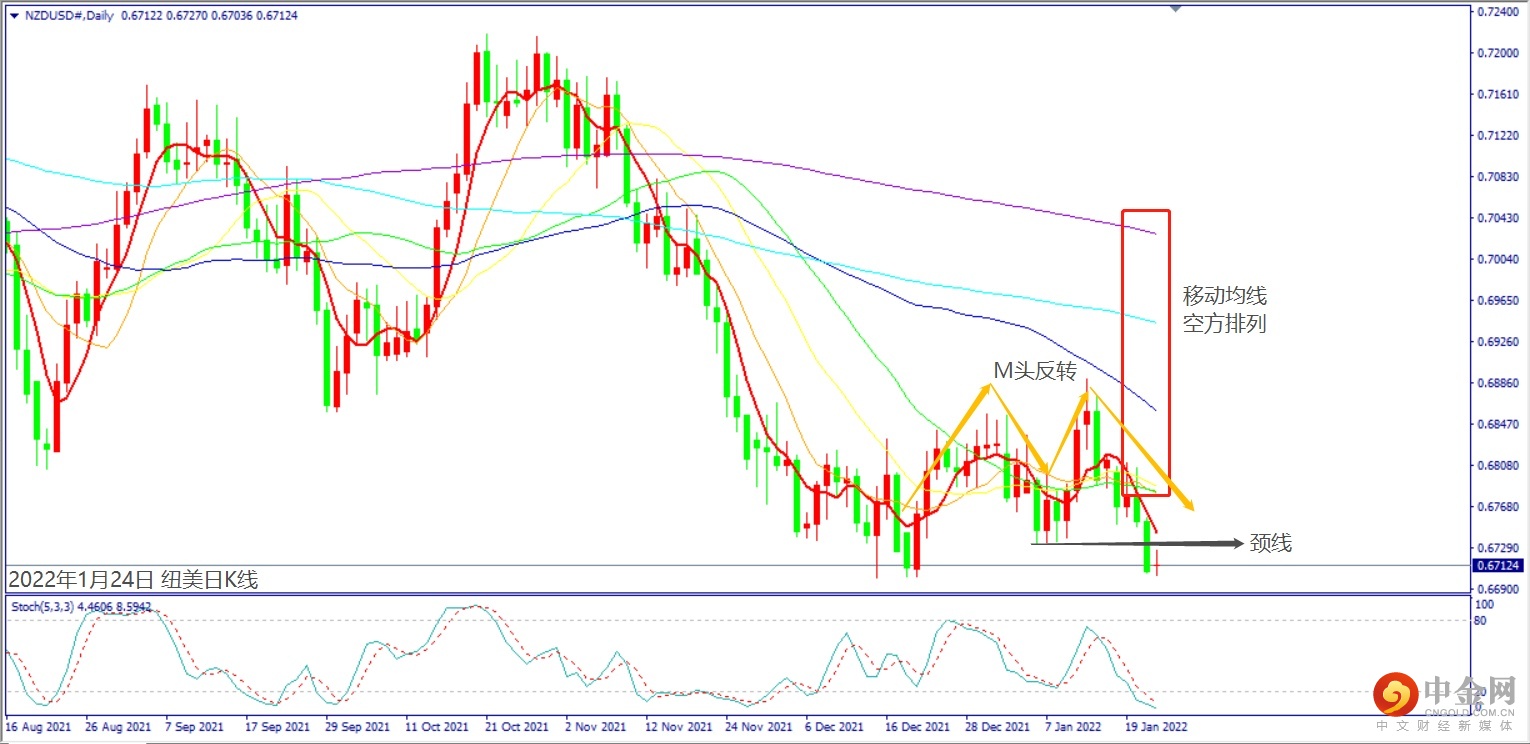
Task: Click price level 0.67290 on the axis
Action: (1497, 548)
